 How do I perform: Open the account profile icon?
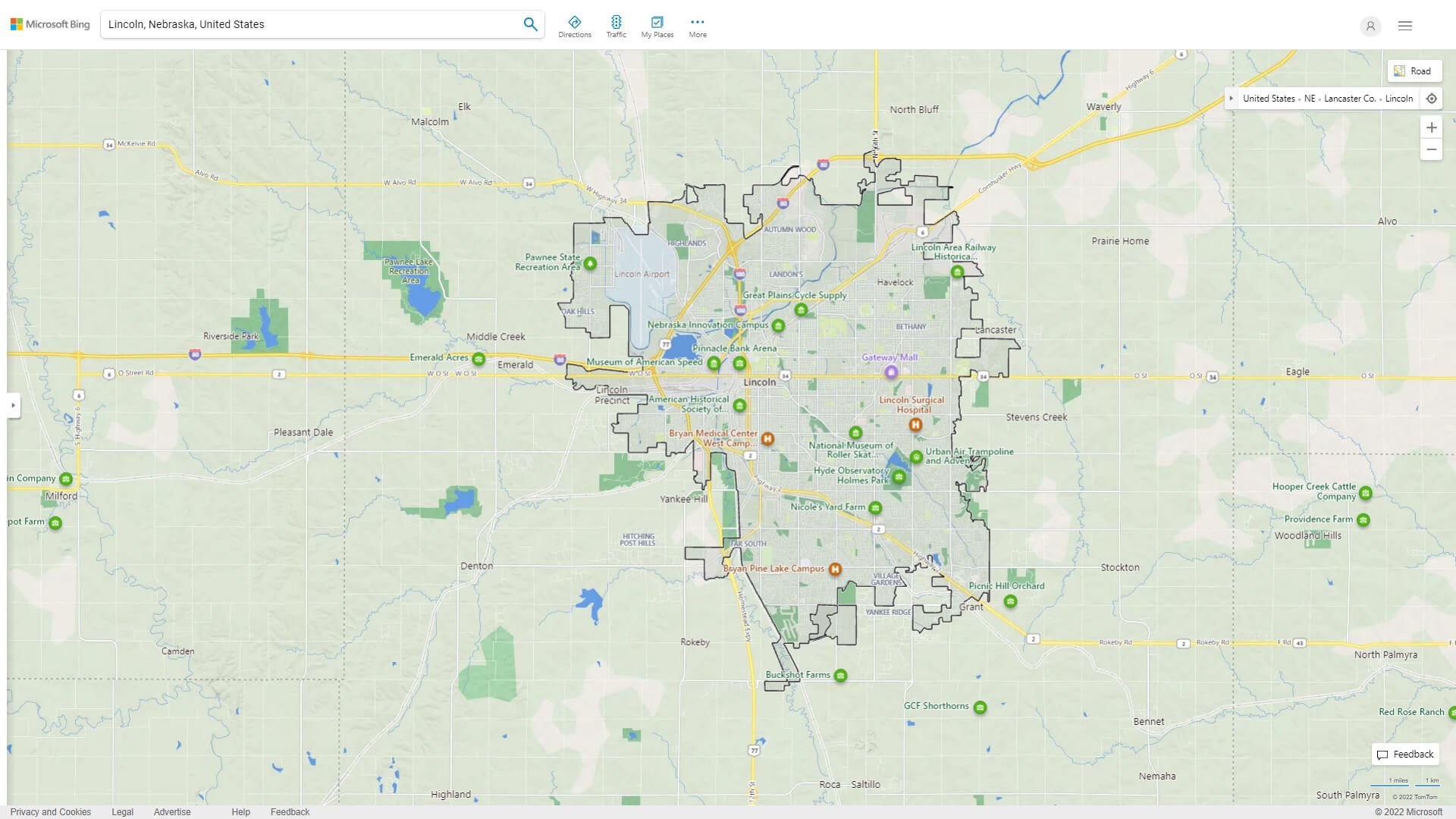(x=1370, y=27)
